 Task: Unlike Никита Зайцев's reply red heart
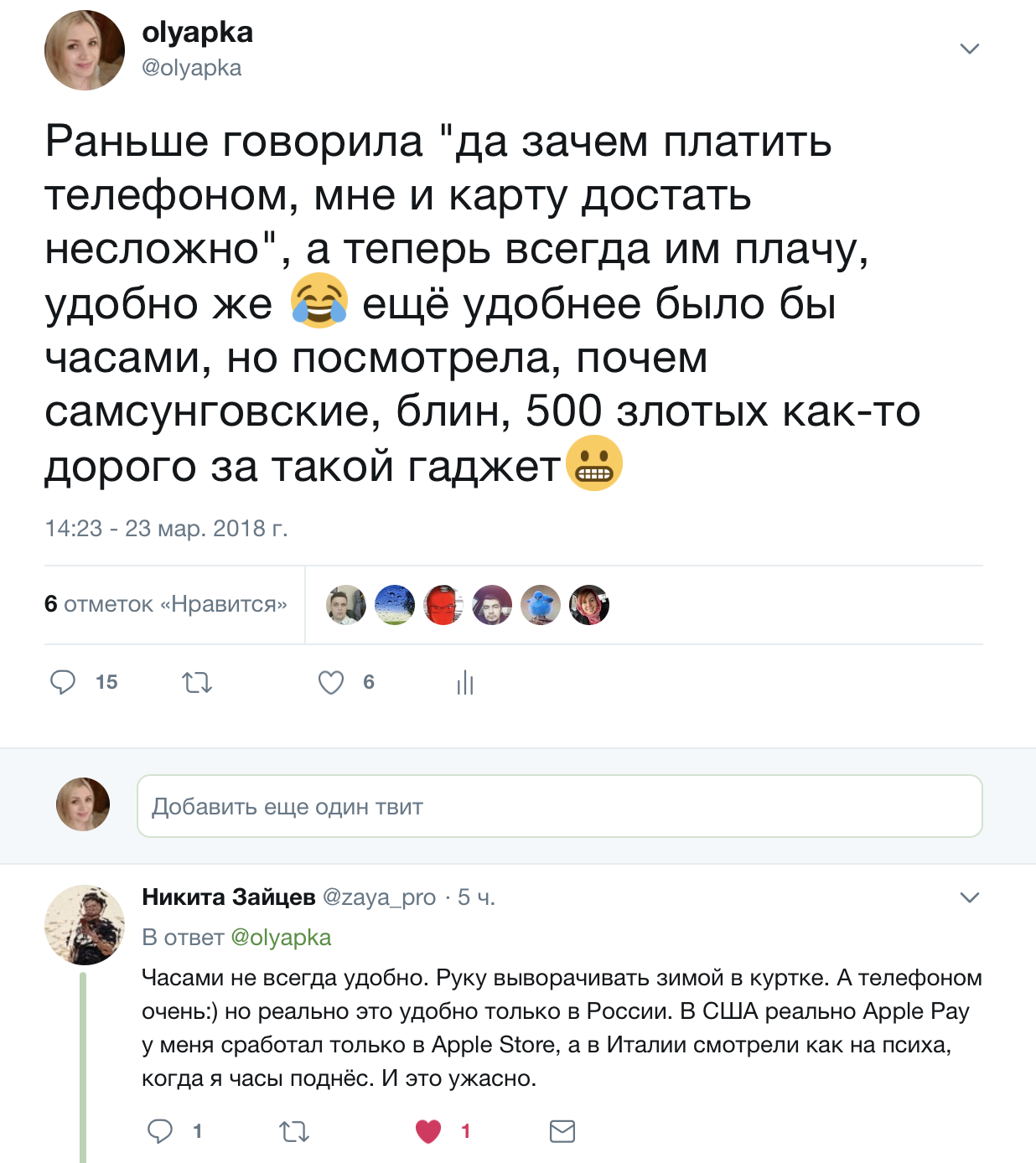click(x=428, y=1132)
